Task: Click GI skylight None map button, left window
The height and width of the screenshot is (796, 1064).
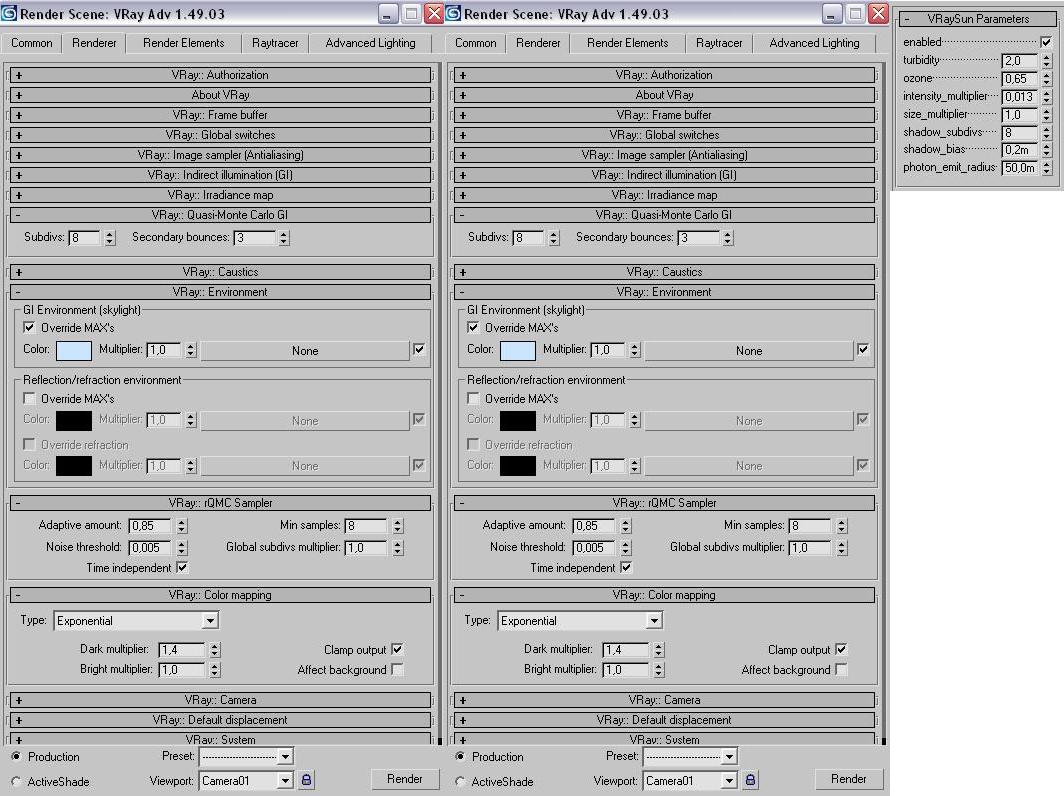Action: [305, 351]
